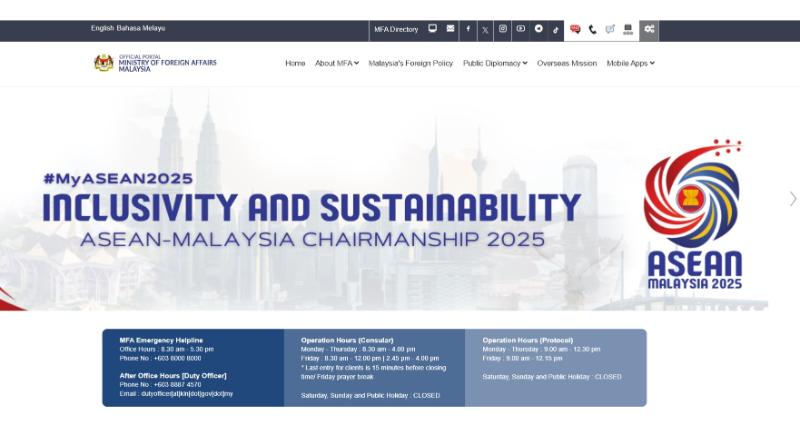The height and width of the screenshot is (445, 800).
Task: Open the YouTube icon
Action: (520, 29)
